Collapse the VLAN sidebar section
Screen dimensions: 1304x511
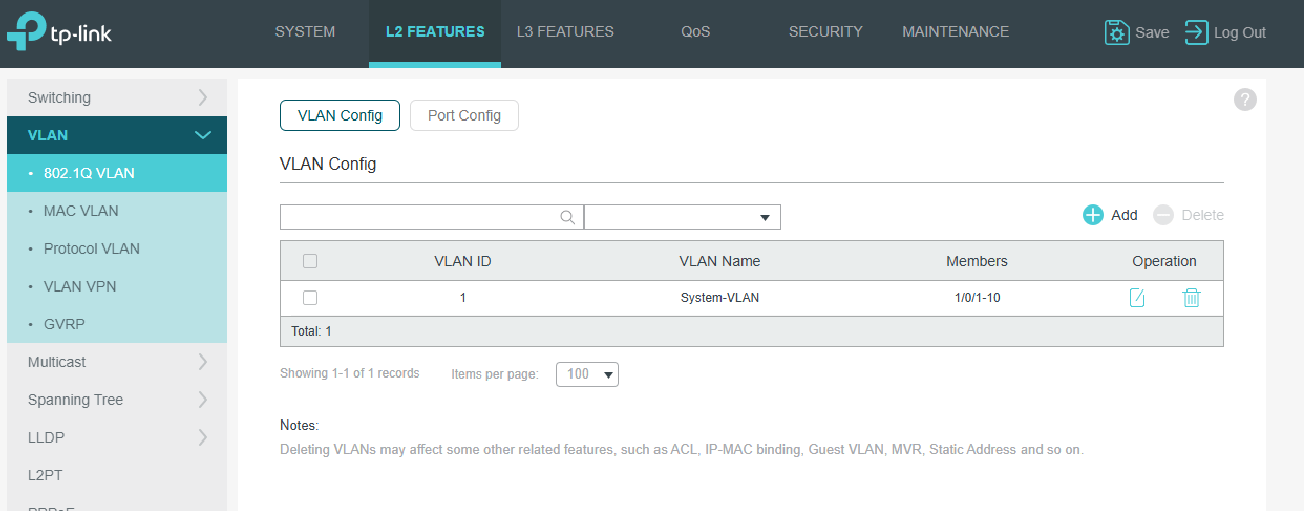117,135
